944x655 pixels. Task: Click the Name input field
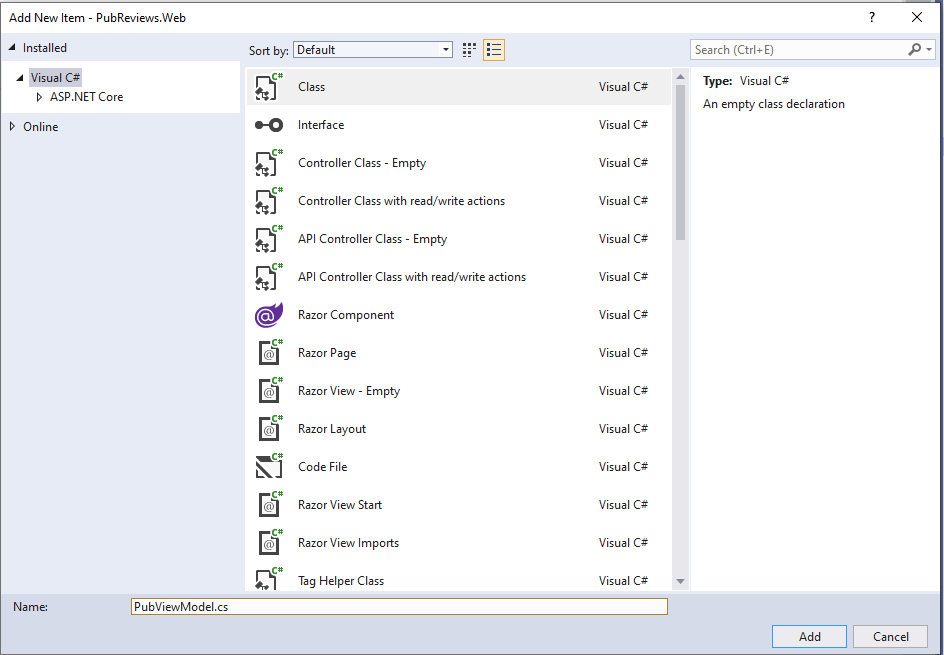tap(400, 606)
